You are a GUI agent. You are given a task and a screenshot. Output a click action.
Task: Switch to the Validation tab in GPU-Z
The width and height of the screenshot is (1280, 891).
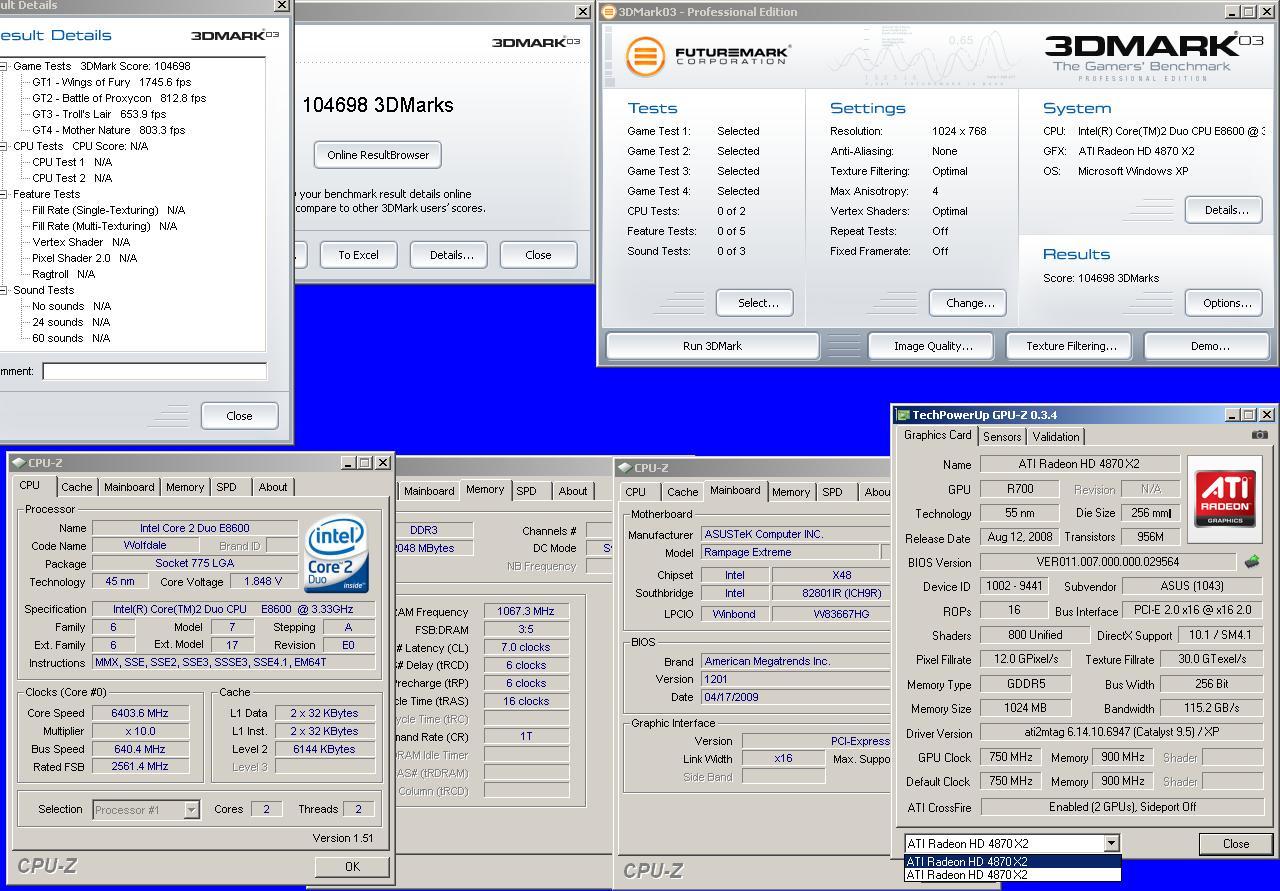click(1056, 437)
